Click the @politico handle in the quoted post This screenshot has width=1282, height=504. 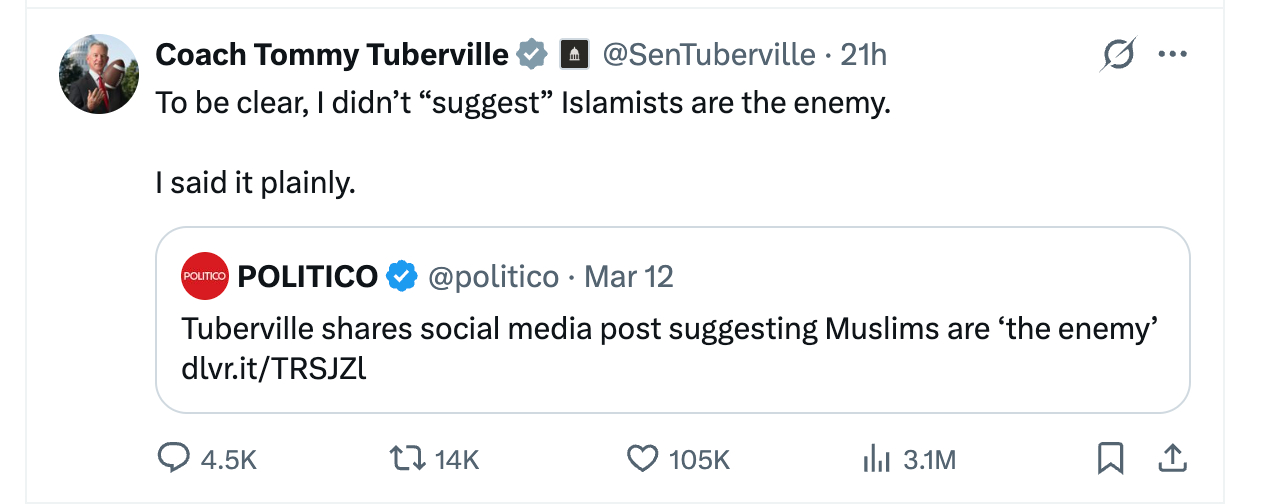(493, 276)
